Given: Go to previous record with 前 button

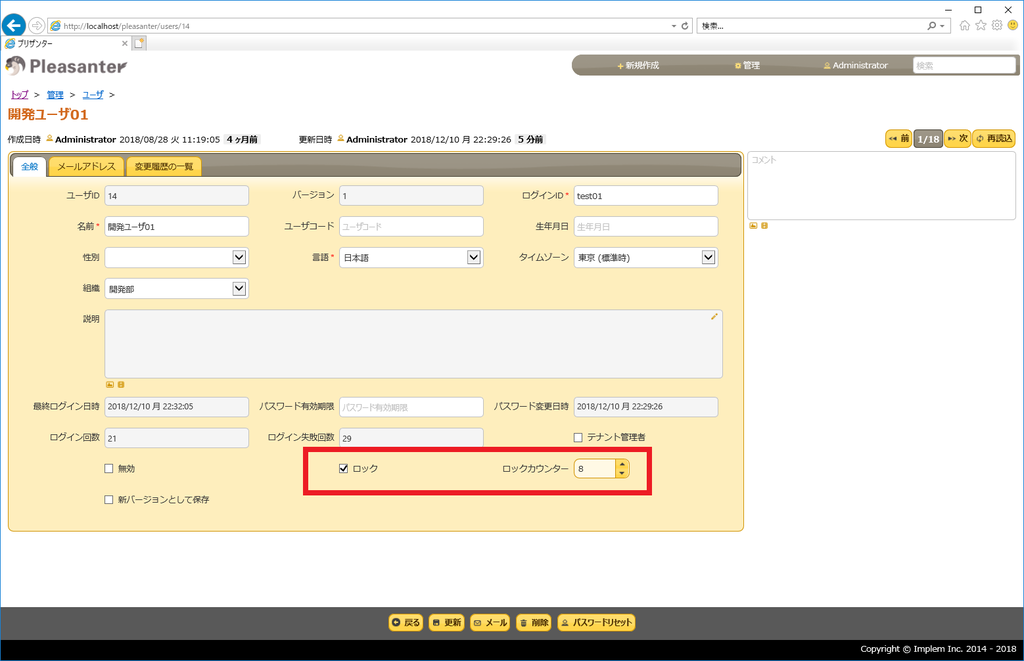Looking at the screenshot, I should (x=899, y=138).
